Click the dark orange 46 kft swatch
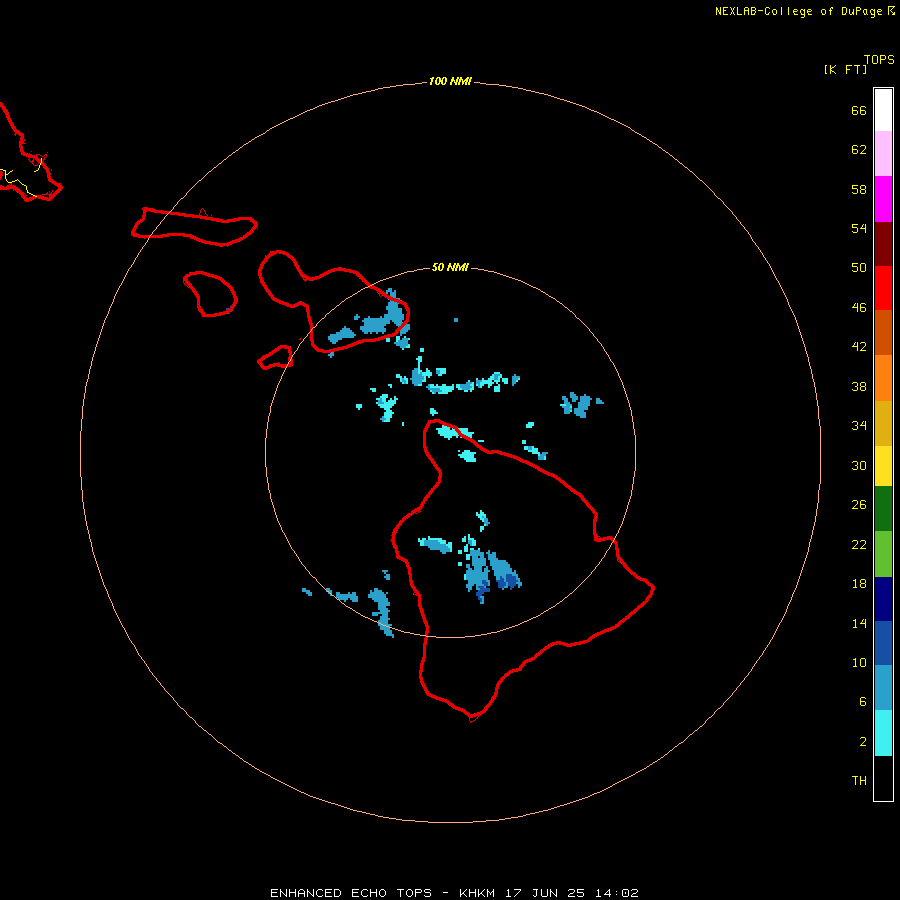Image resolution: width=900 pixels, height=900 pixels. [x=883, y=332]
